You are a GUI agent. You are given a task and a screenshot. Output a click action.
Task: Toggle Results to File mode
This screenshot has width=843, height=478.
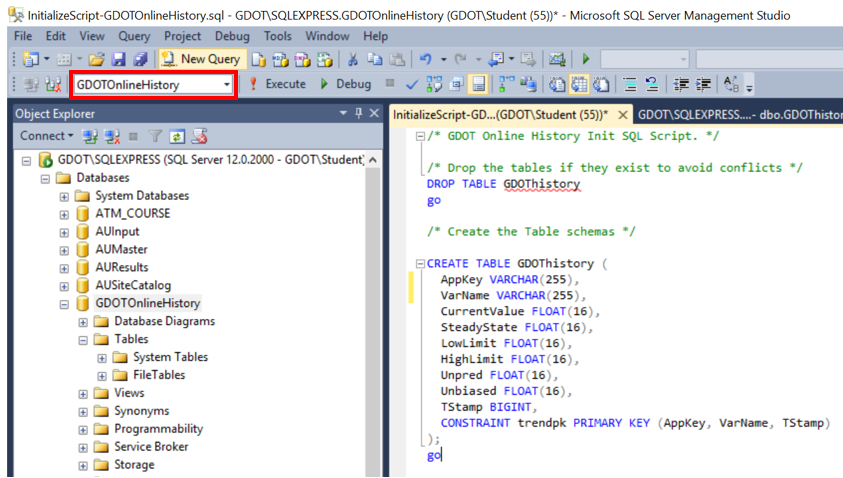[x=601, y=84]
